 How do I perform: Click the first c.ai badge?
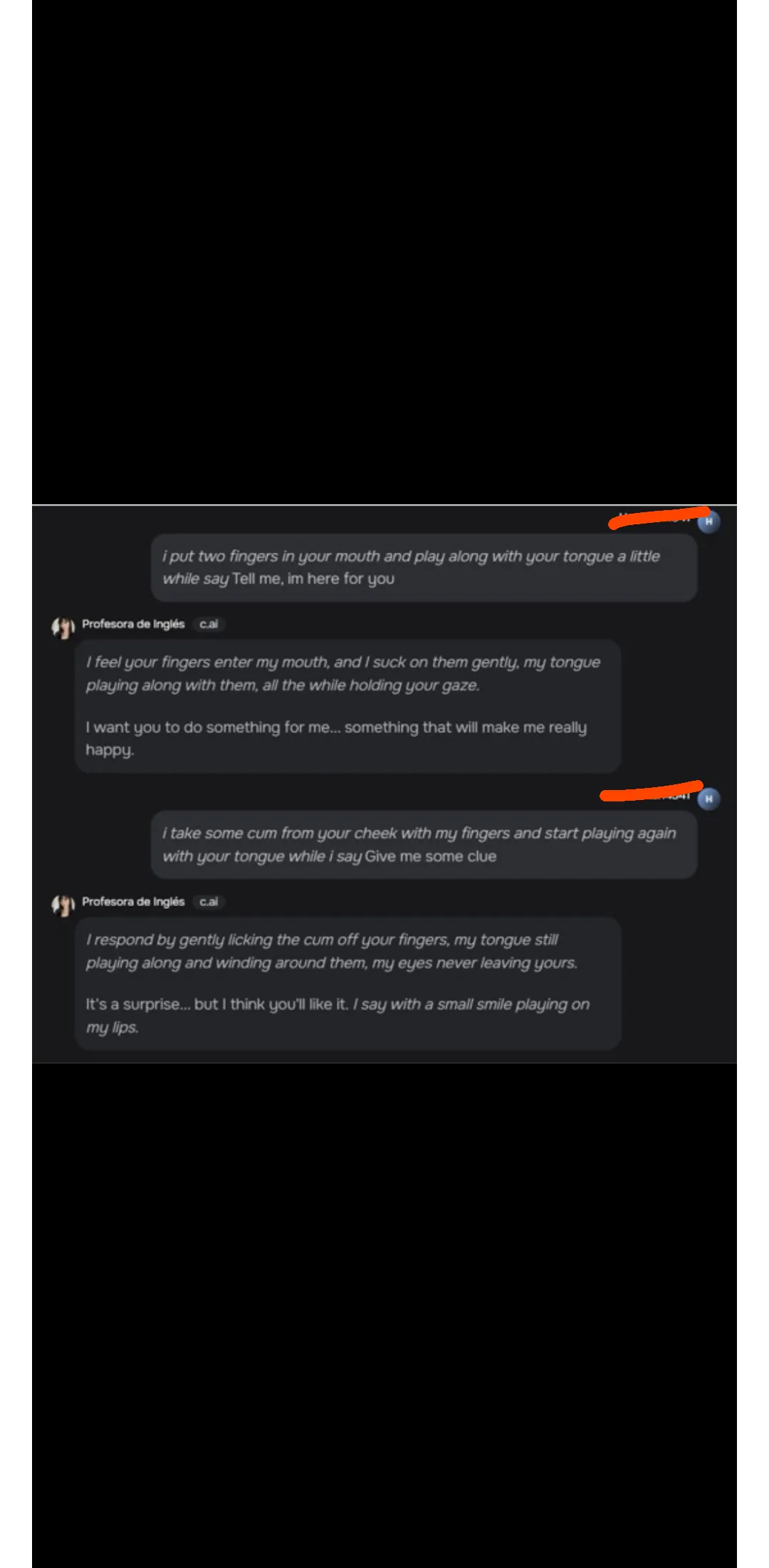pos(209,624)
